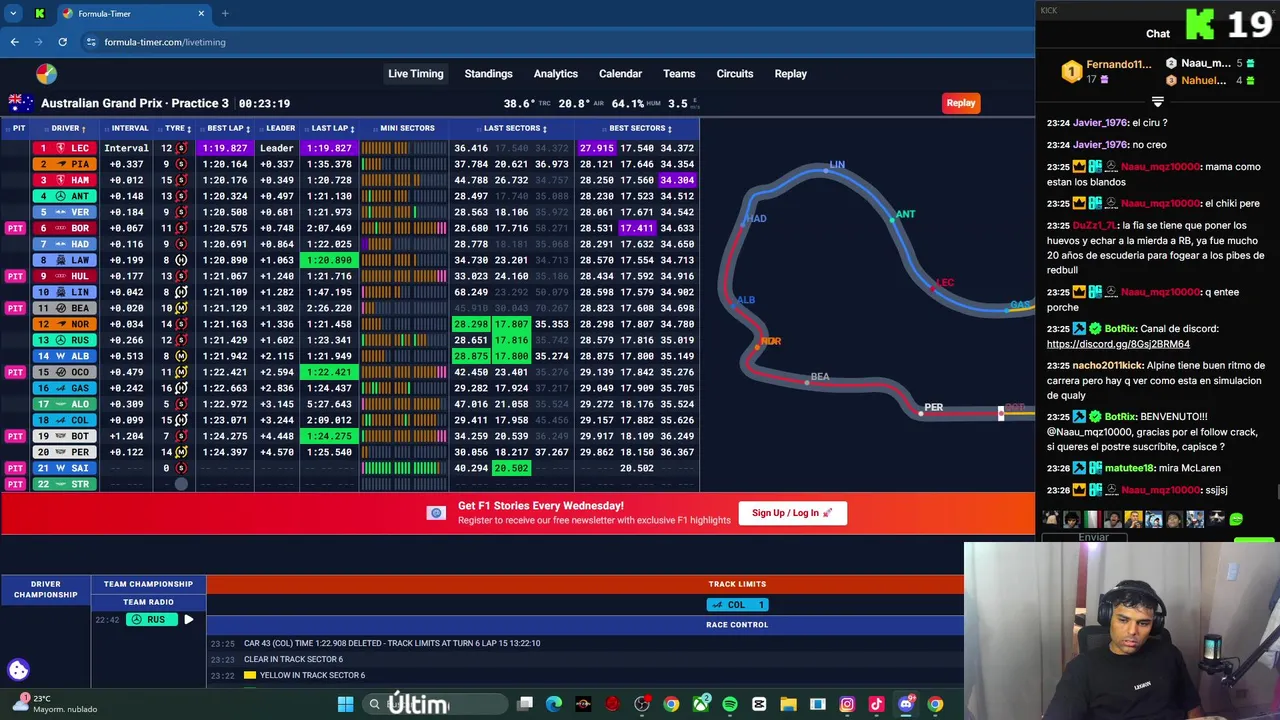Switch to Driver Championship tab
The height and width of the screenshot is (720, 1280).
(45, 589)
